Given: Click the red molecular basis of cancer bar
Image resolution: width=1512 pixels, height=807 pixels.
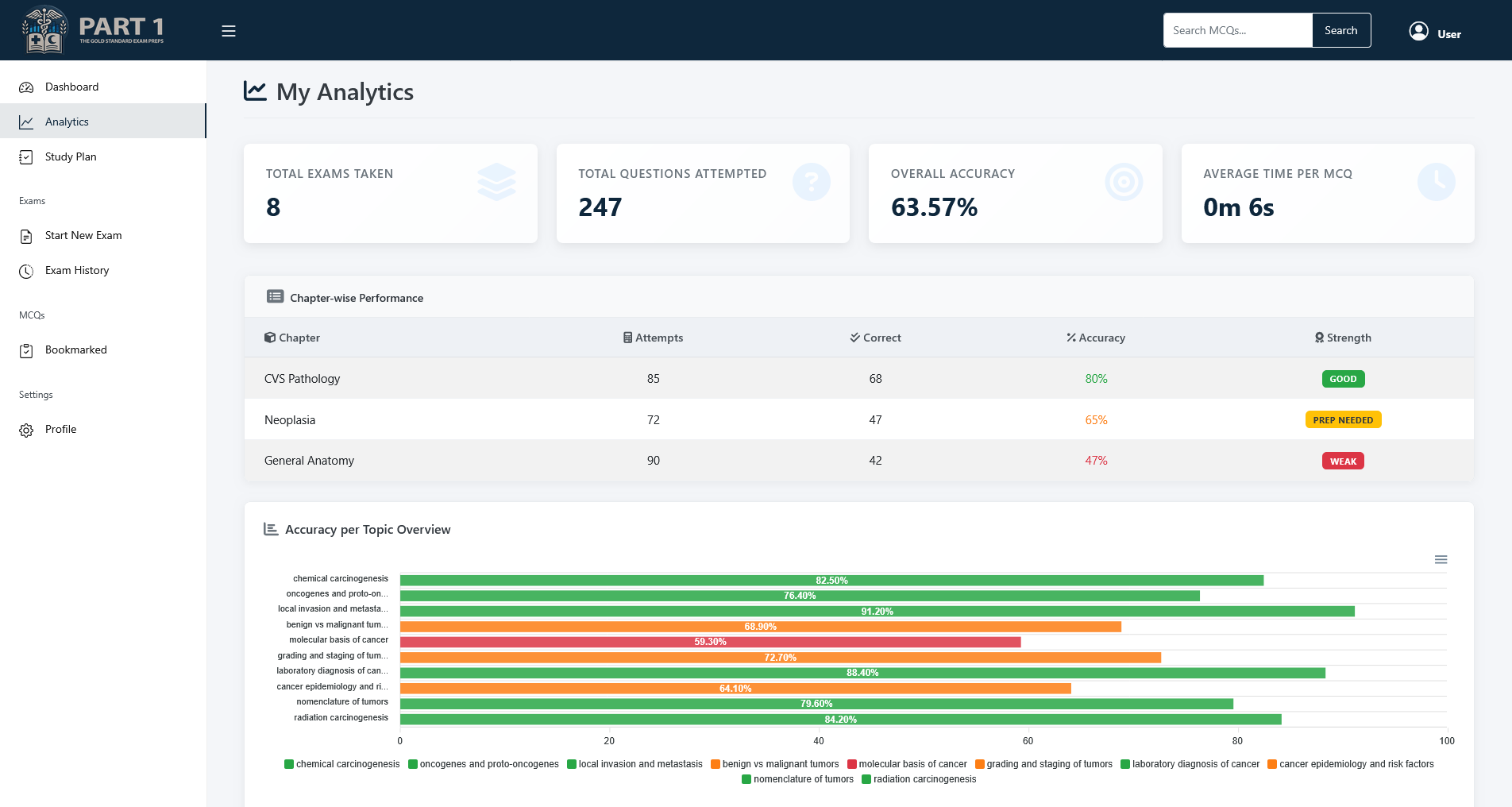Looking at the screenshot, I should (x=710, y=642).
